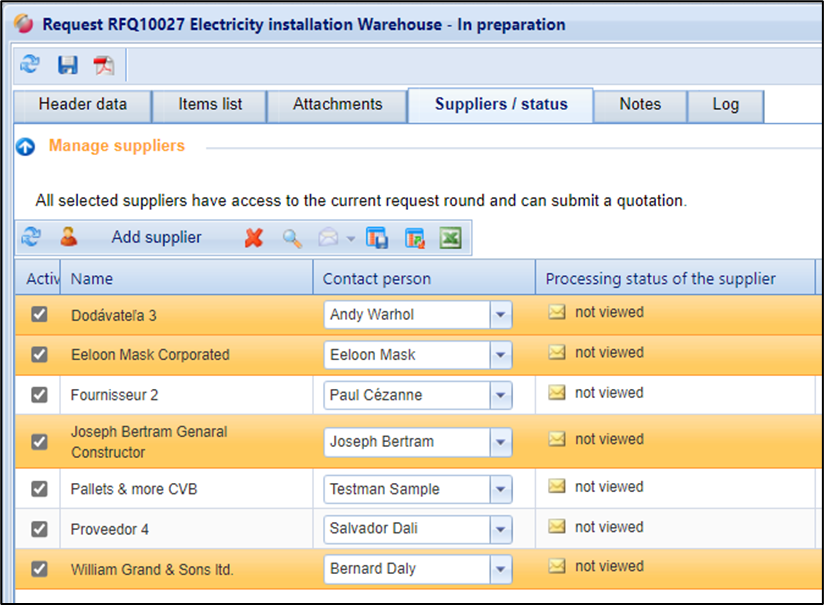Export supplier list to Excel
This screenshot has height=605, width=824.
coord(450,238)
